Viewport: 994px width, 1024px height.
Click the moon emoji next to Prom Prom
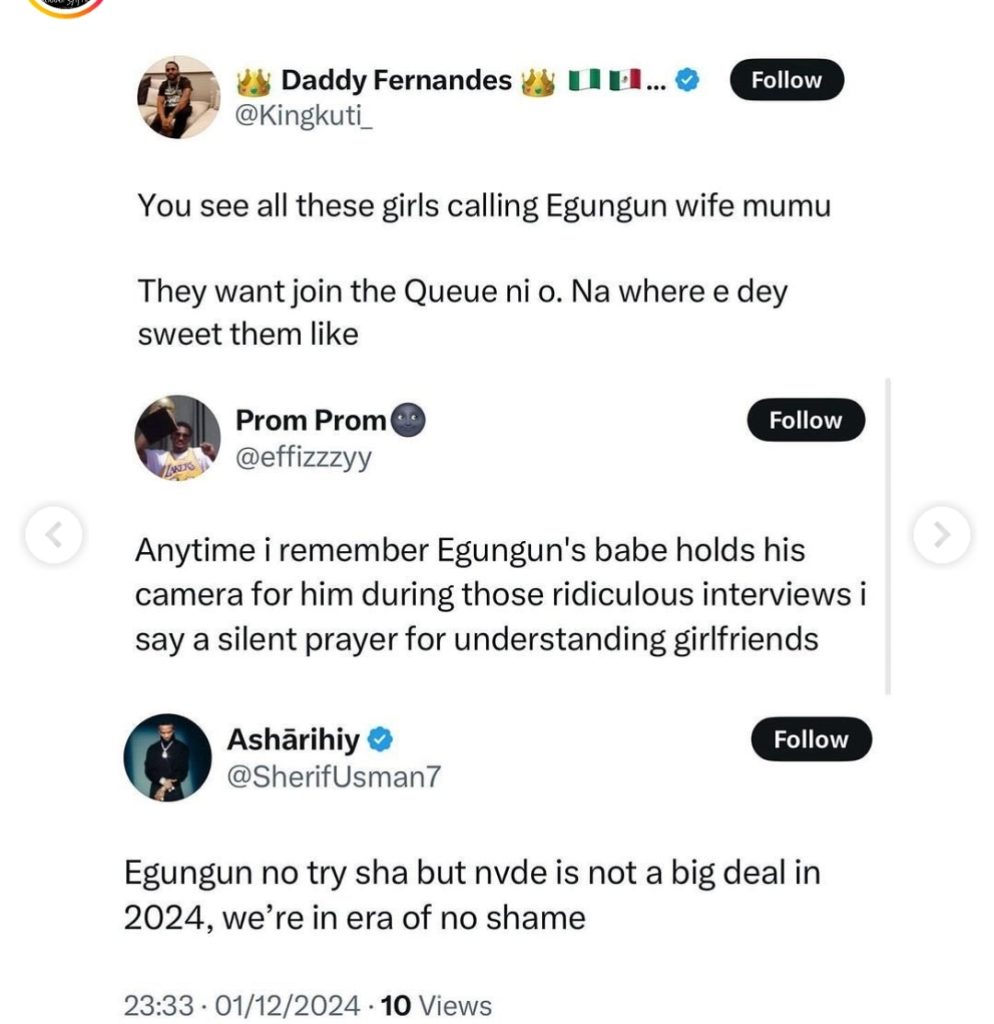pos(408,421)
